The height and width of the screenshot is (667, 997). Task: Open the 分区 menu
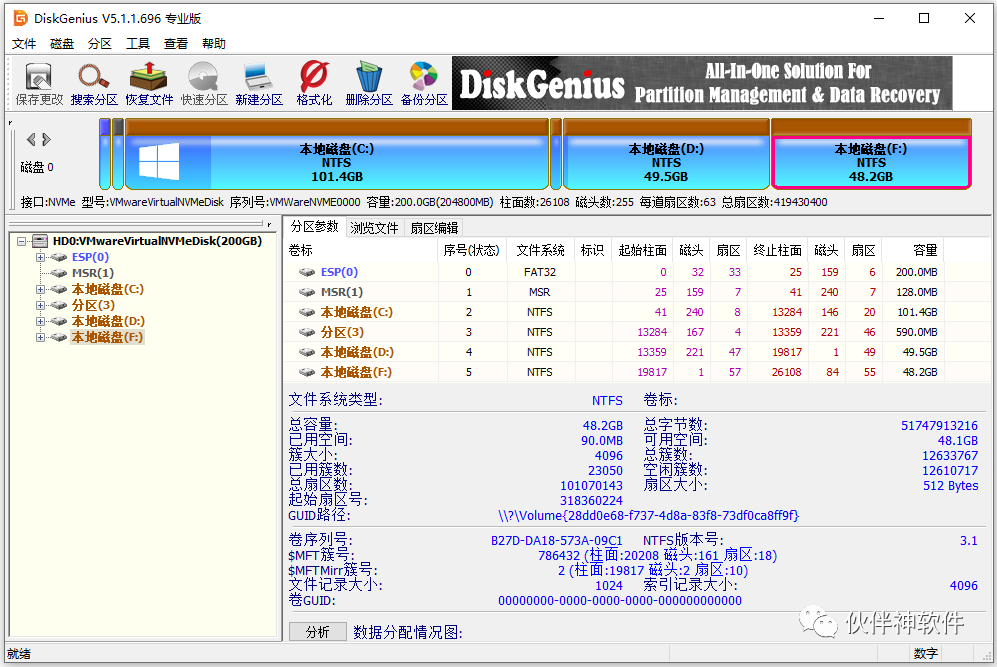[x=100, y=43]
